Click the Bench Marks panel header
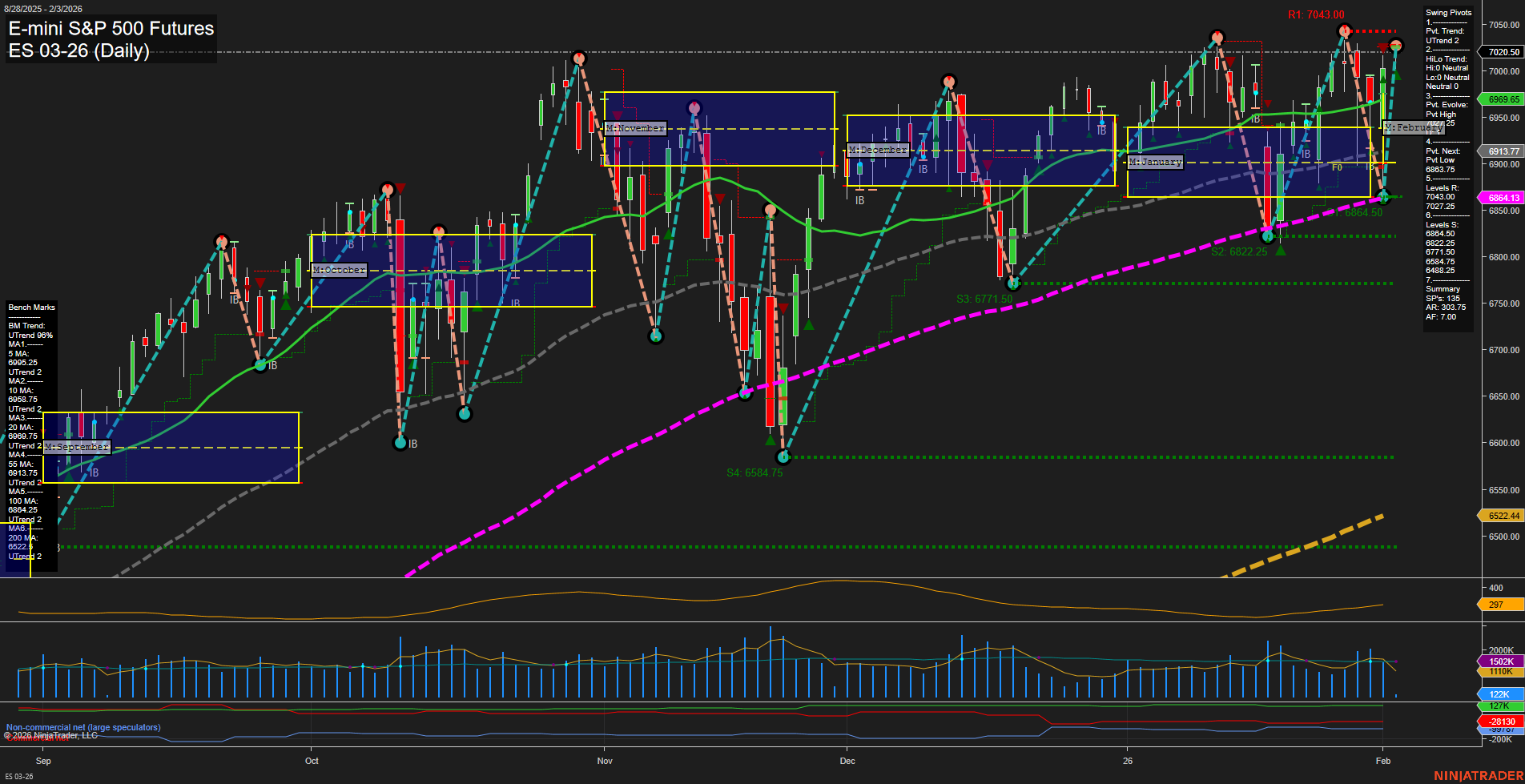Image resolution: width=1525 pixels, height=784 pixels. 31,307
